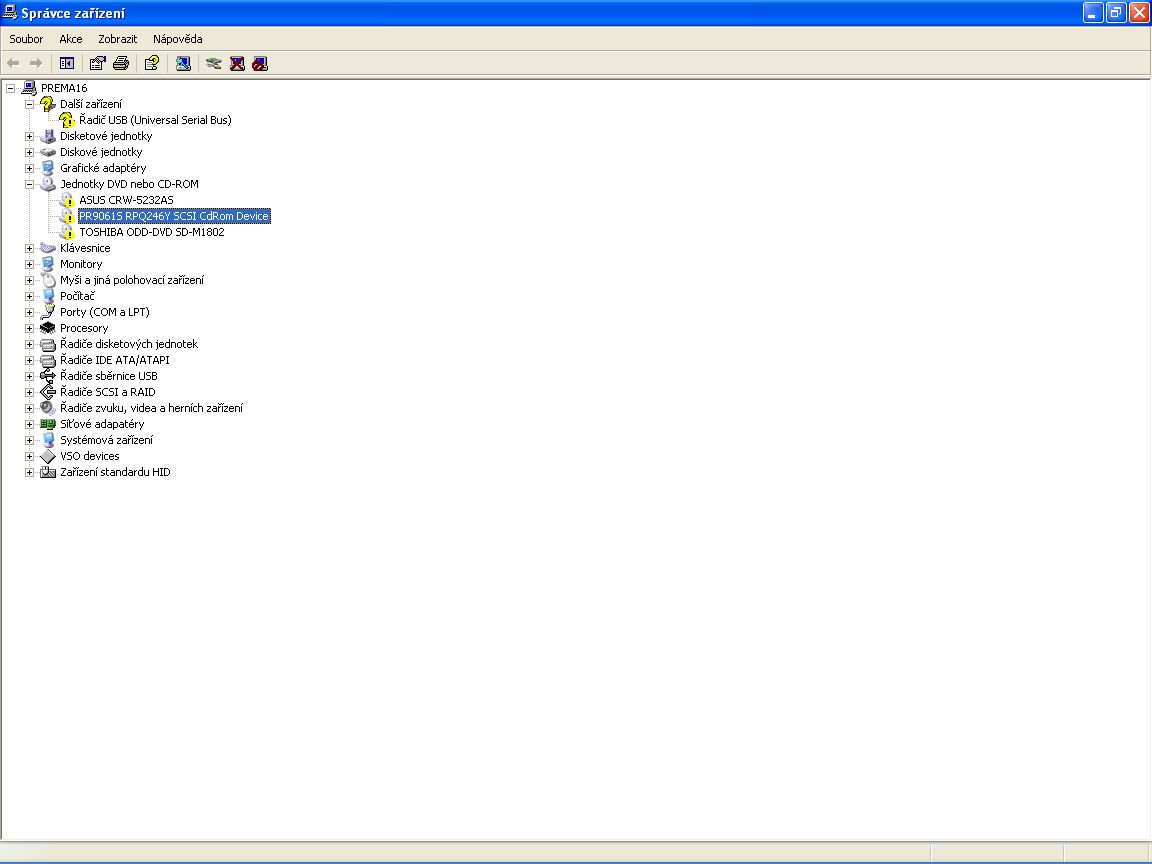1152x864 pixels.
Task: Close the Správce zařízení window
Action: point(1139,12)
